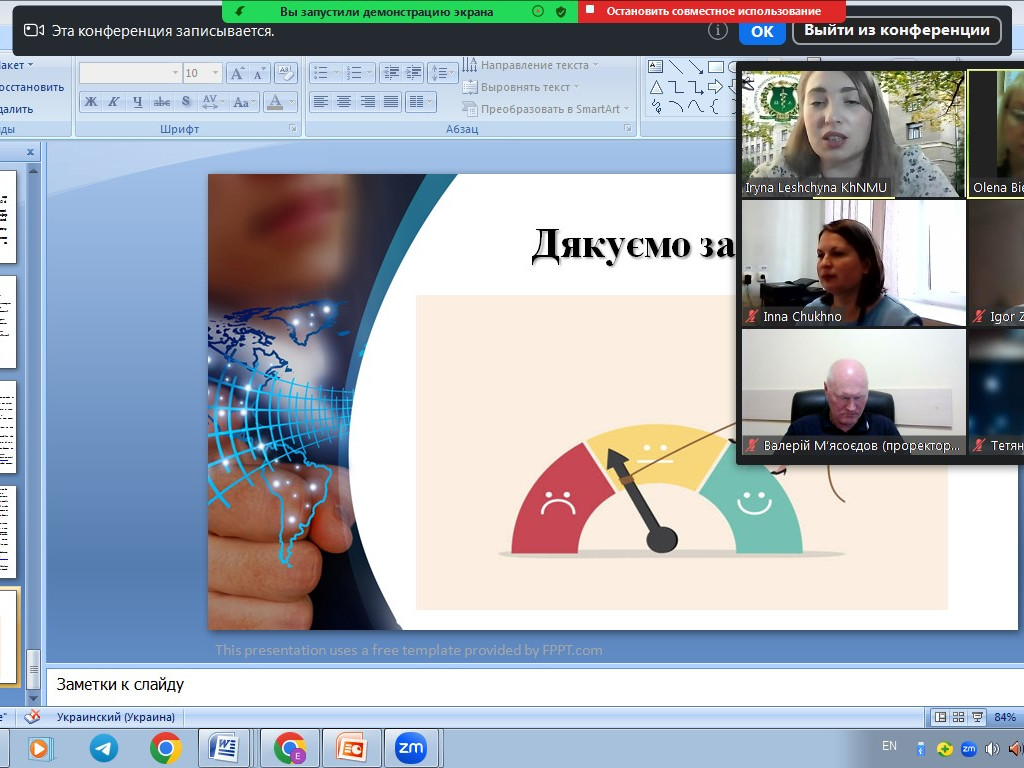Click the Decrease Font Size icon
This screenshot has height=768, width=1024.
click(259, 73)
